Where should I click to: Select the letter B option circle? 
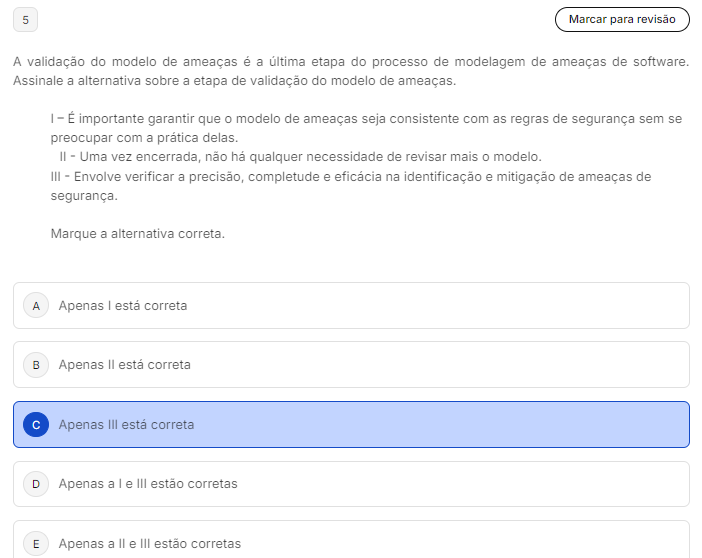coord(36,365)
